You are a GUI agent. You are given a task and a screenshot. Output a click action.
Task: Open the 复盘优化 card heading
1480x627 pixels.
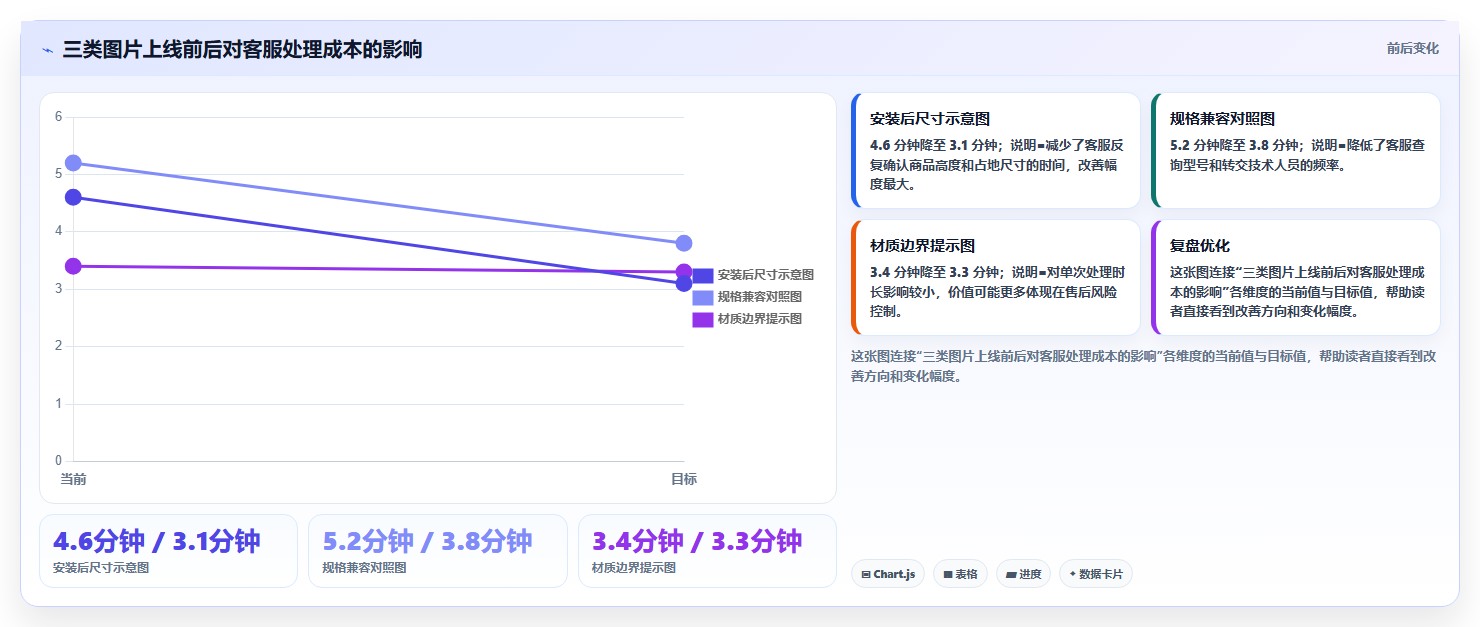tap(1200, 246)
